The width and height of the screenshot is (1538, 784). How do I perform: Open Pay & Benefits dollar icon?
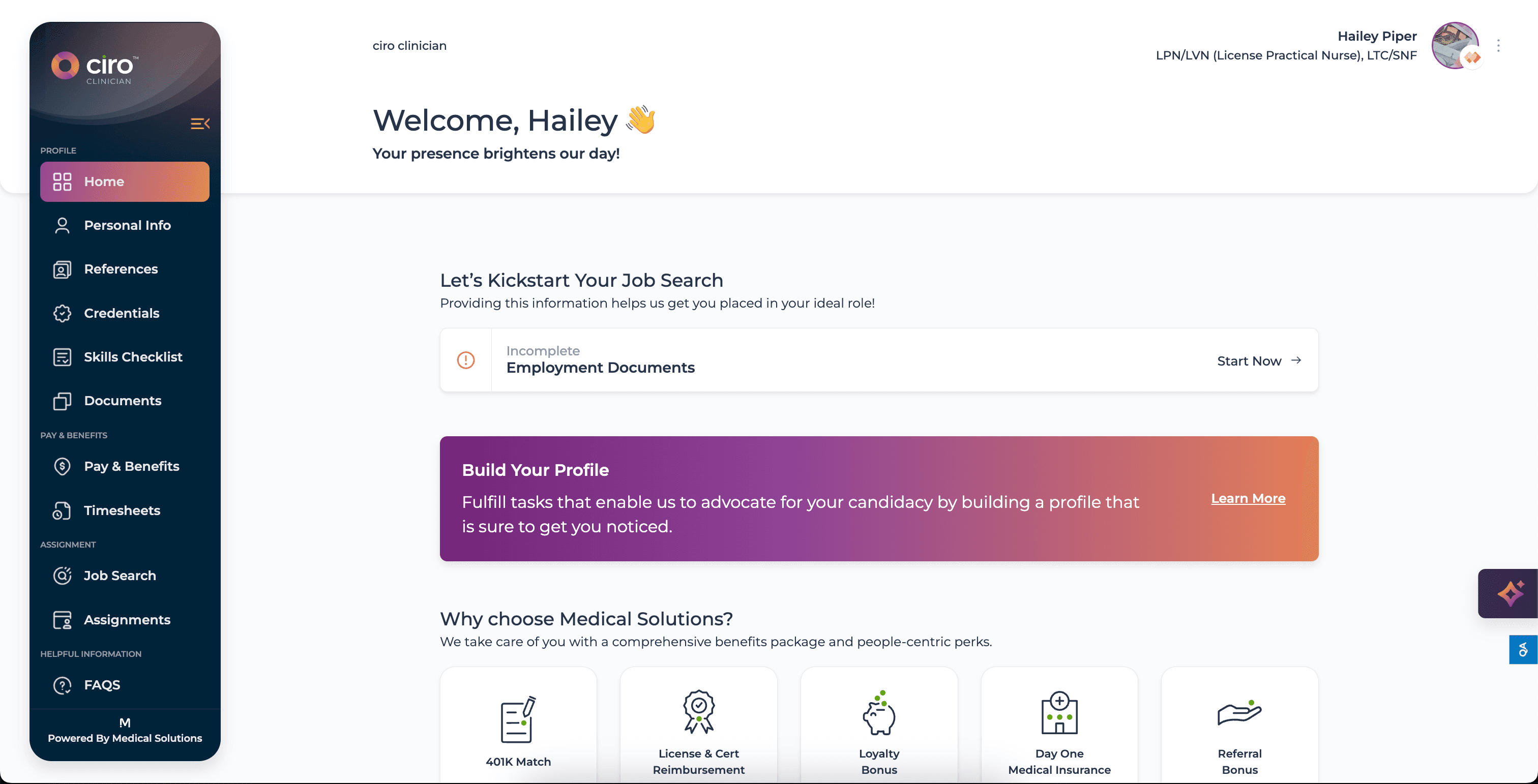click(62, 466)
